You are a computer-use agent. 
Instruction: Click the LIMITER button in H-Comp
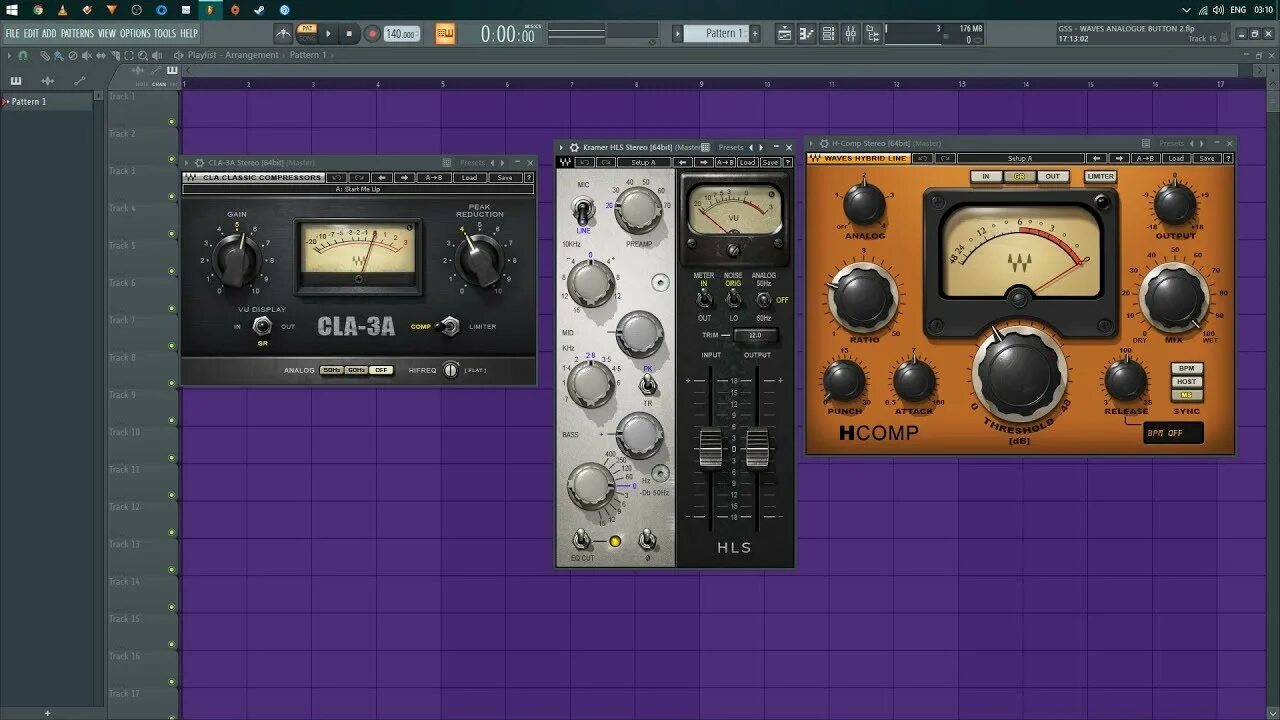[1100, 176]
